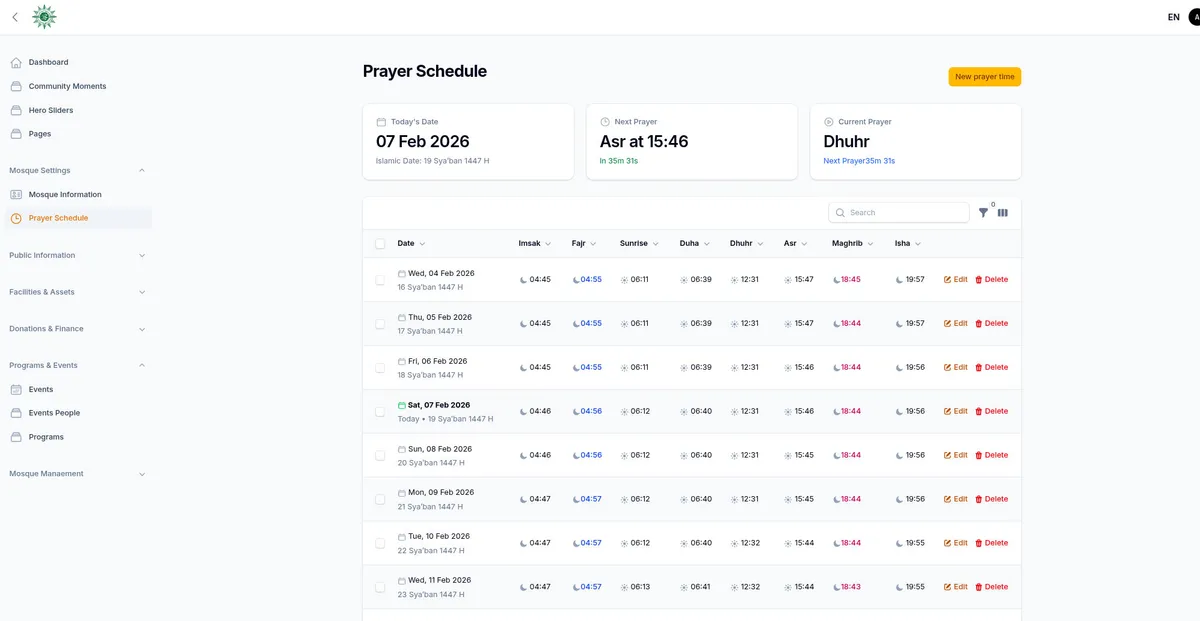Go to Hero Sliders page
The width and height of the screenshot is (1200, 621).
tap(50, 110)
